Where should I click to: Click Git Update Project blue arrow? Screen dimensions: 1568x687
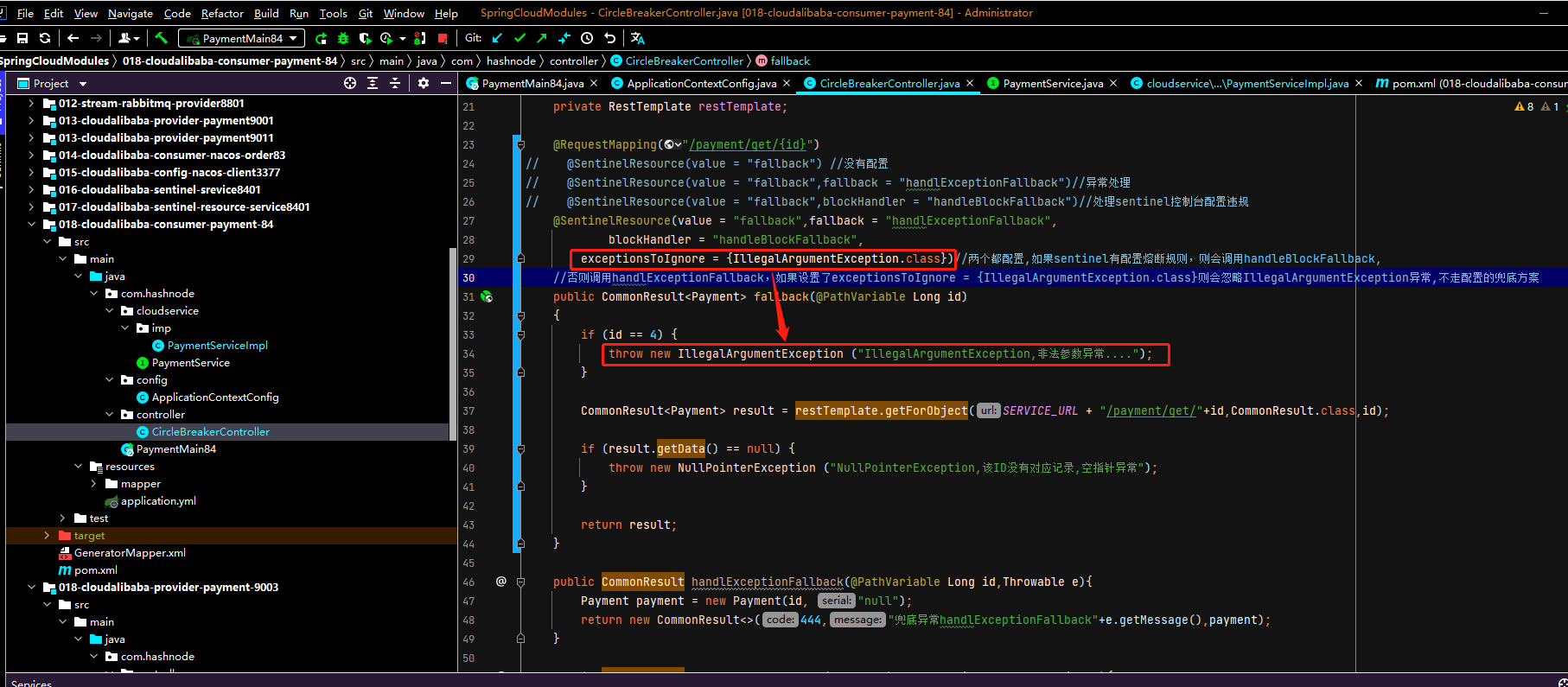pyautogui.click(x=497, y=38)
